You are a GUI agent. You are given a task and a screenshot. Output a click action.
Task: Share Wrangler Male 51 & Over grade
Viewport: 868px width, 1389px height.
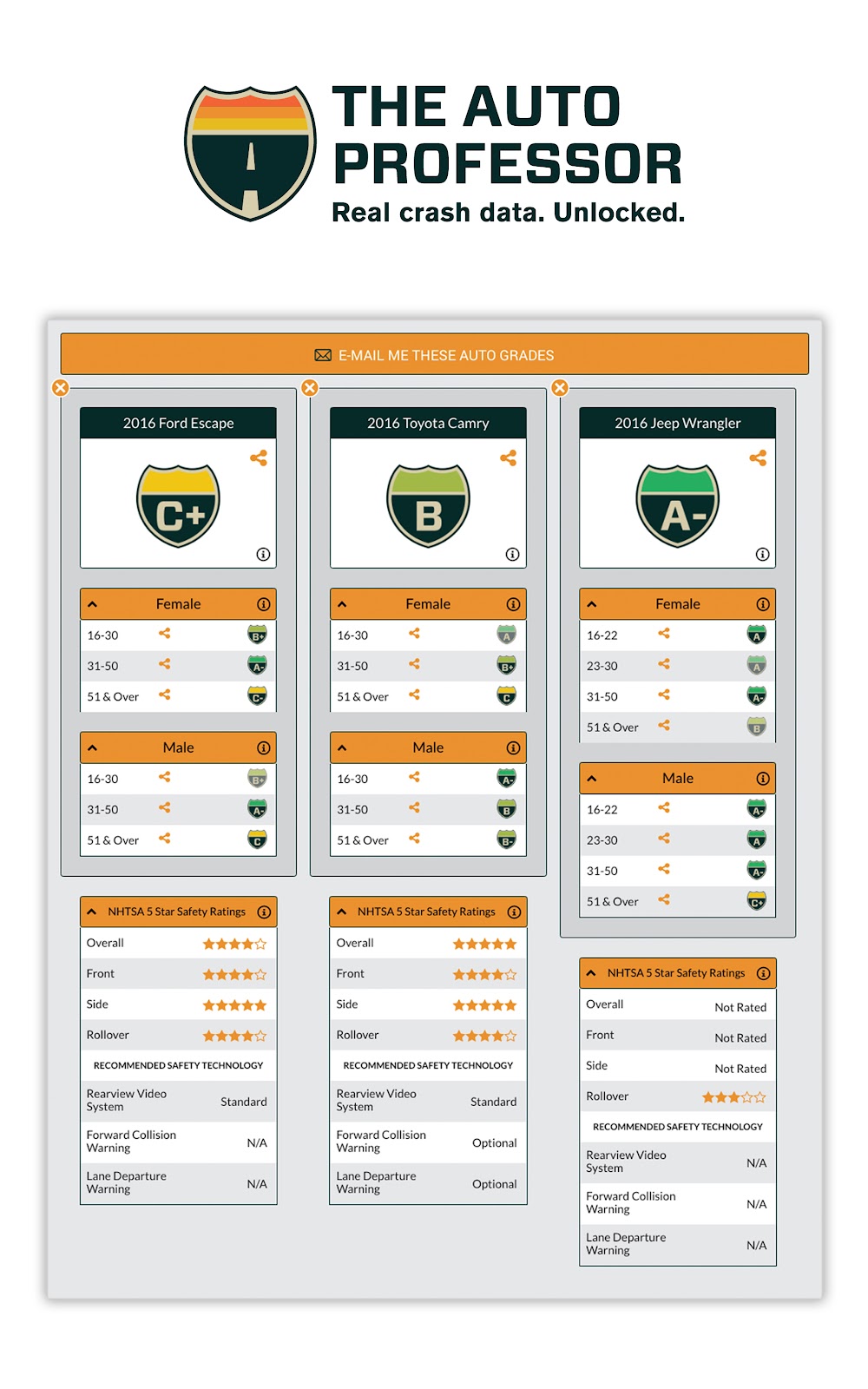point(664,899)
